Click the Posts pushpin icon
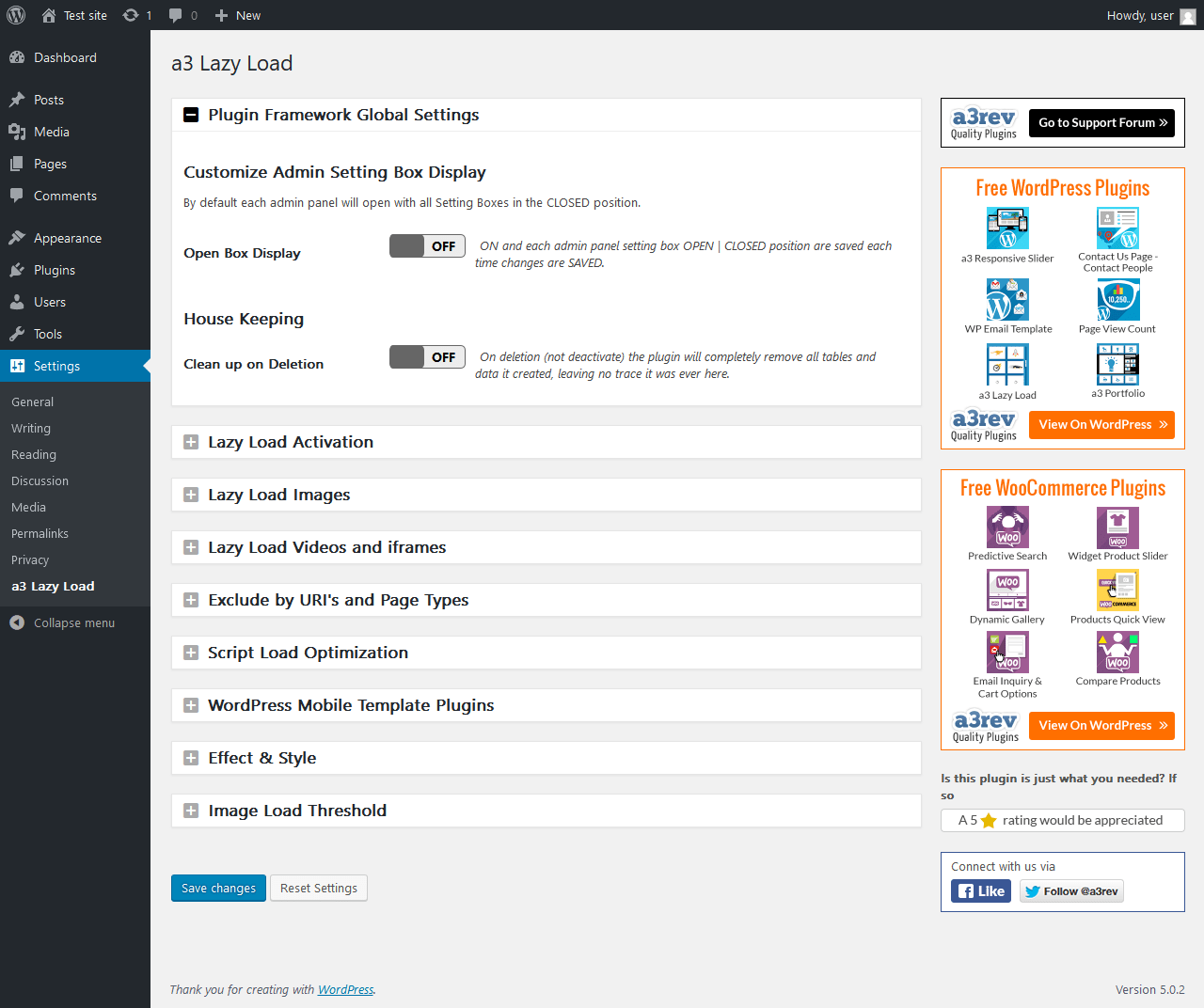Screen dimensions: 1204x1008 click(17, 100)
